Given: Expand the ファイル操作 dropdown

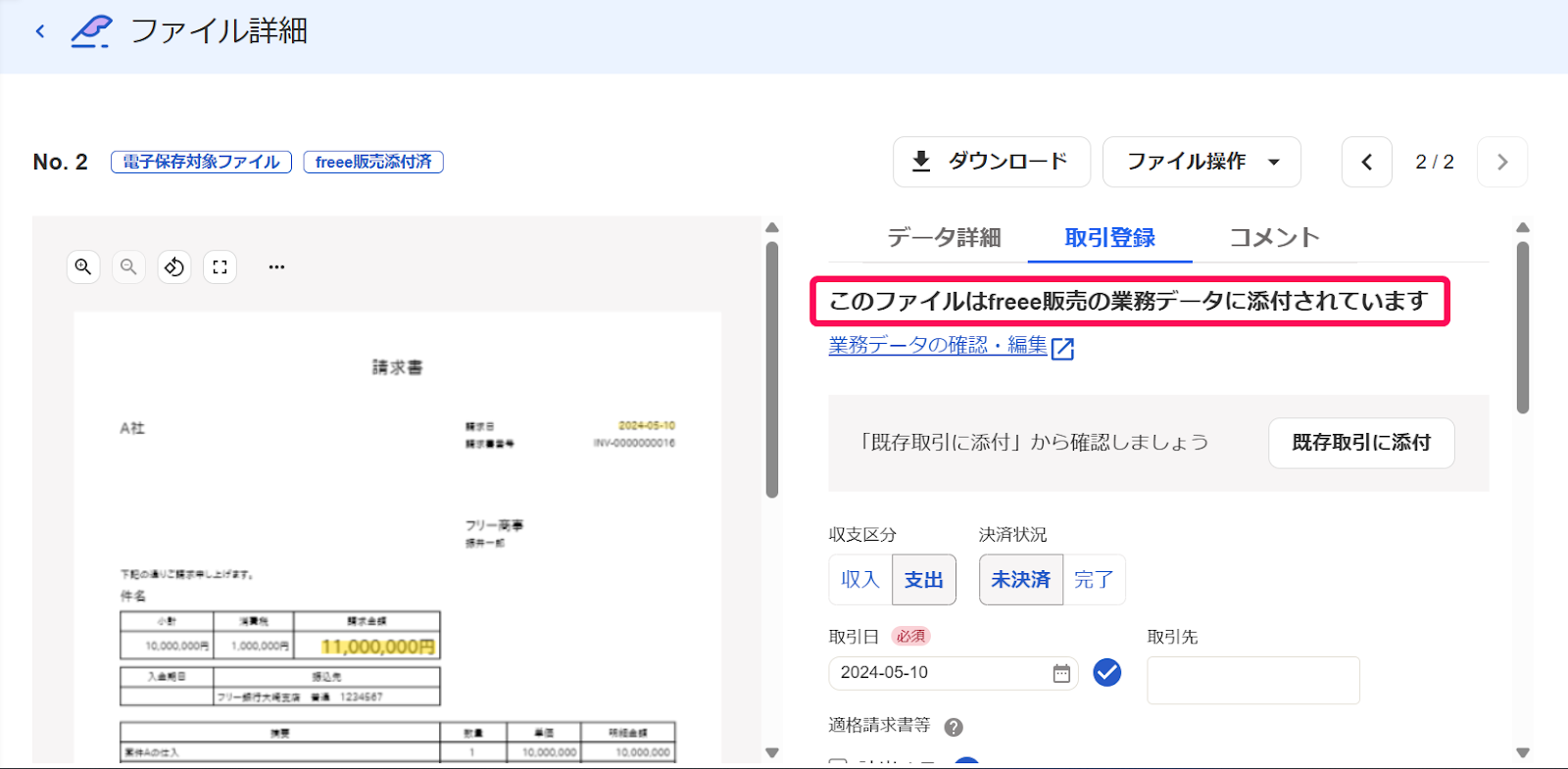Looking at the screenshot, I should point(1201,162).
